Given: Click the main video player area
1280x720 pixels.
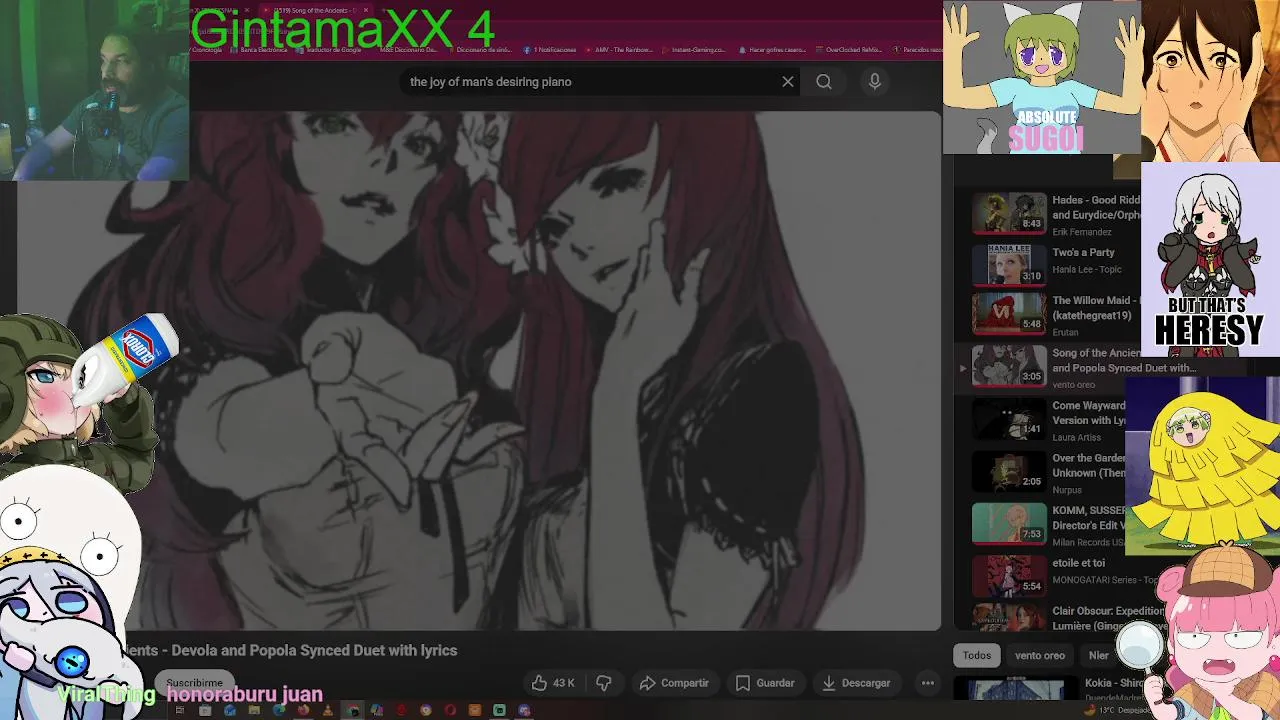Looking at the screenshot, I should pyautogui.click(x=478, y=370).
